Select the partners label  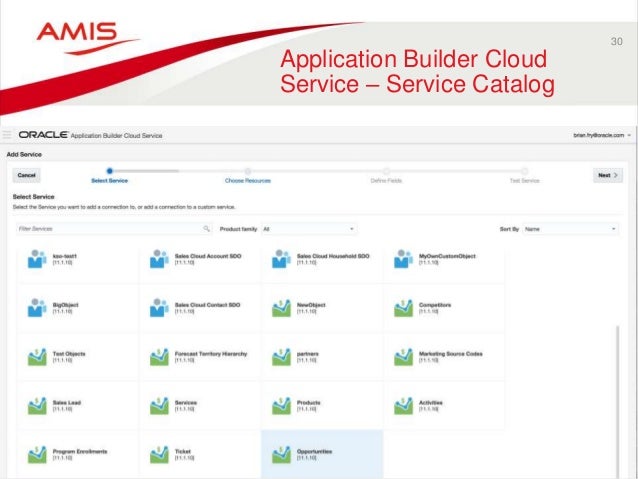[308, 354]
